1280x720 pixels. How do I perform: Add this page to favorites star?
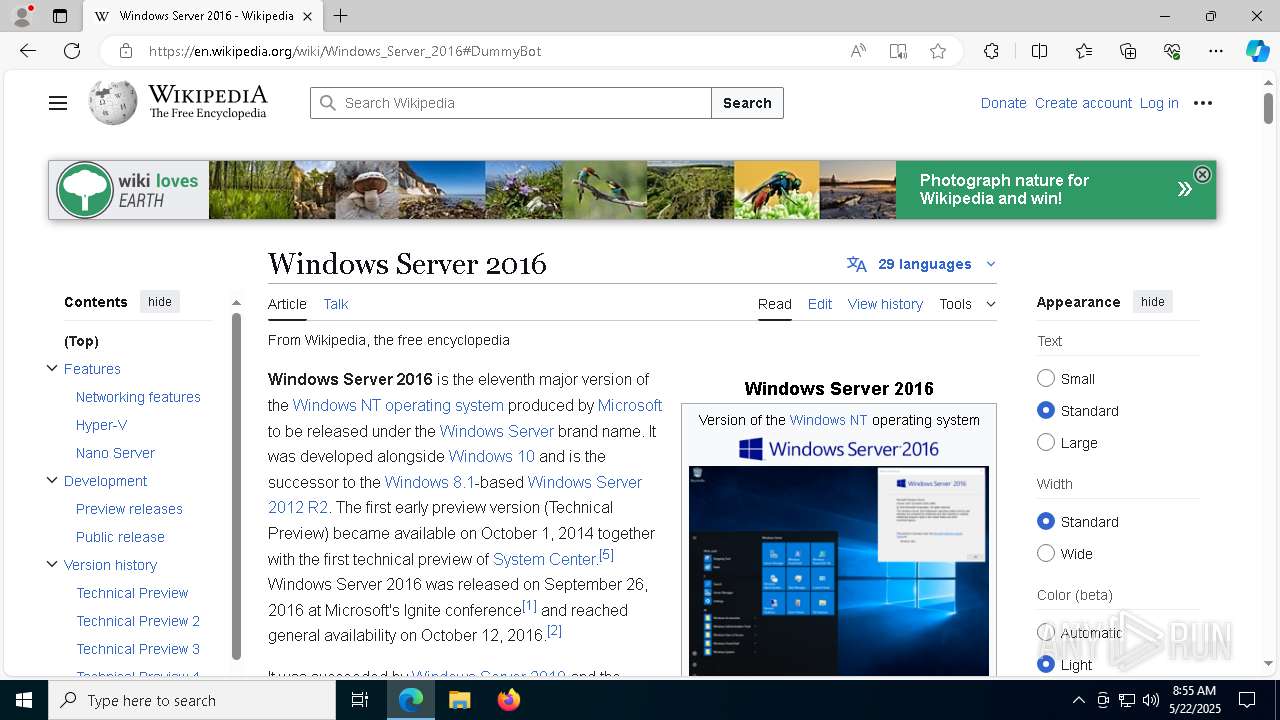(938, 51)
